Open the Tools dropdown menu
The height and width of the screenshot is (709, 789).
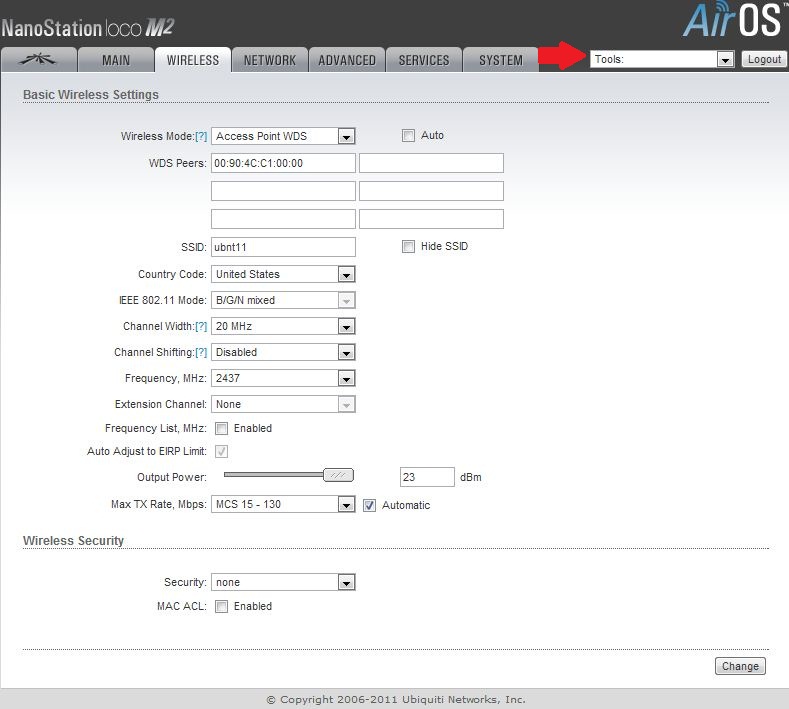(x=663, y=60)
